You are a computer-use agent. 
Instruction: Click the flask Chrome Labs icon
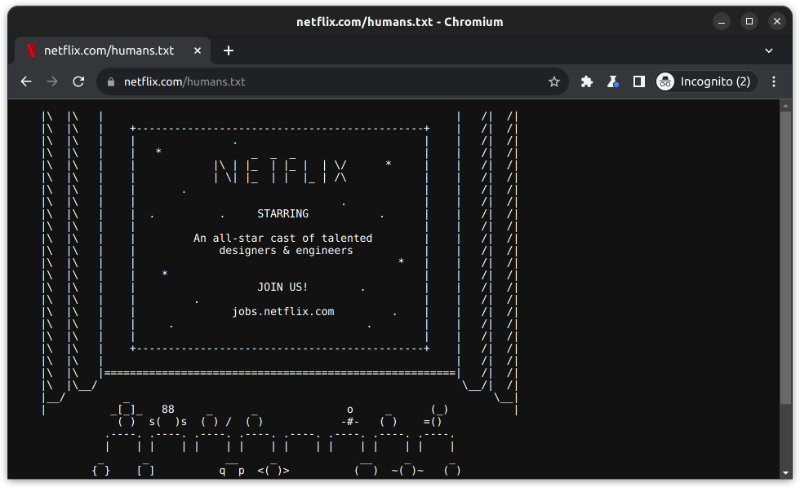(613, 82)
